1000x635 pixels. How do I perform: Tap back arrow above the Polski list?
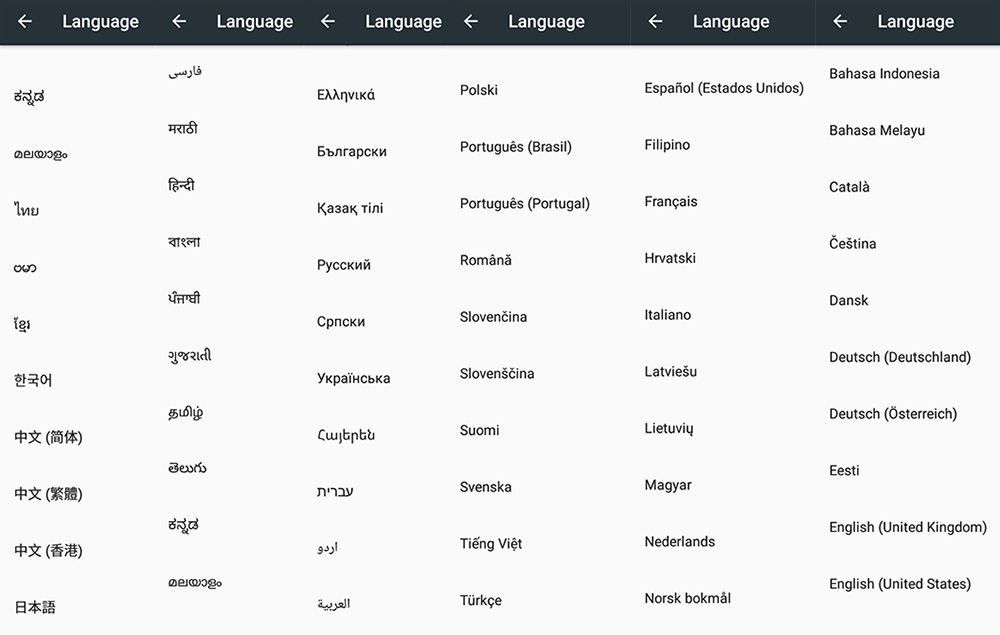pos(471,21)
